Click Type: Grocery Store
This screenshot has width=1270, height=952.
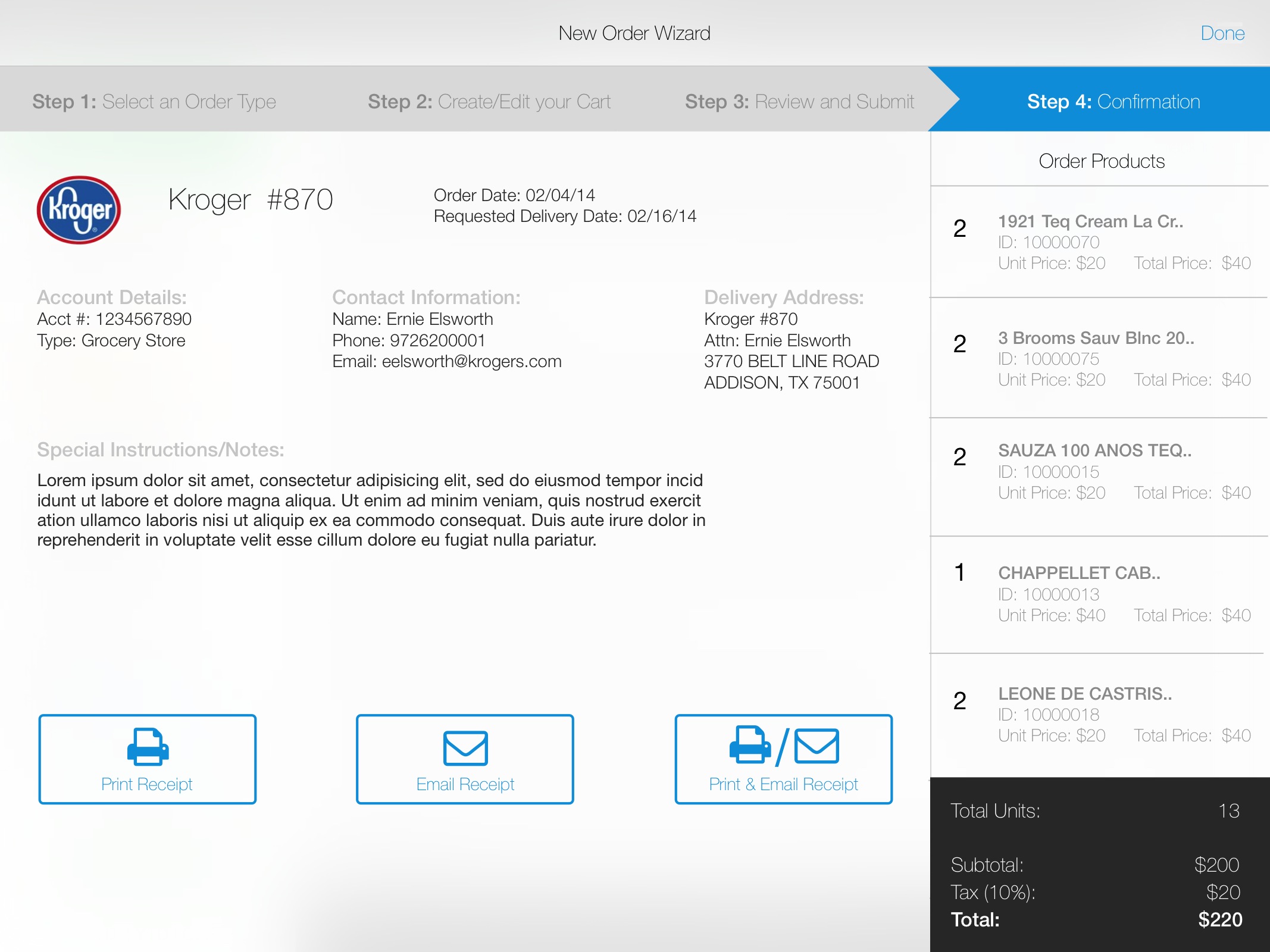click(x=111, y=340)
